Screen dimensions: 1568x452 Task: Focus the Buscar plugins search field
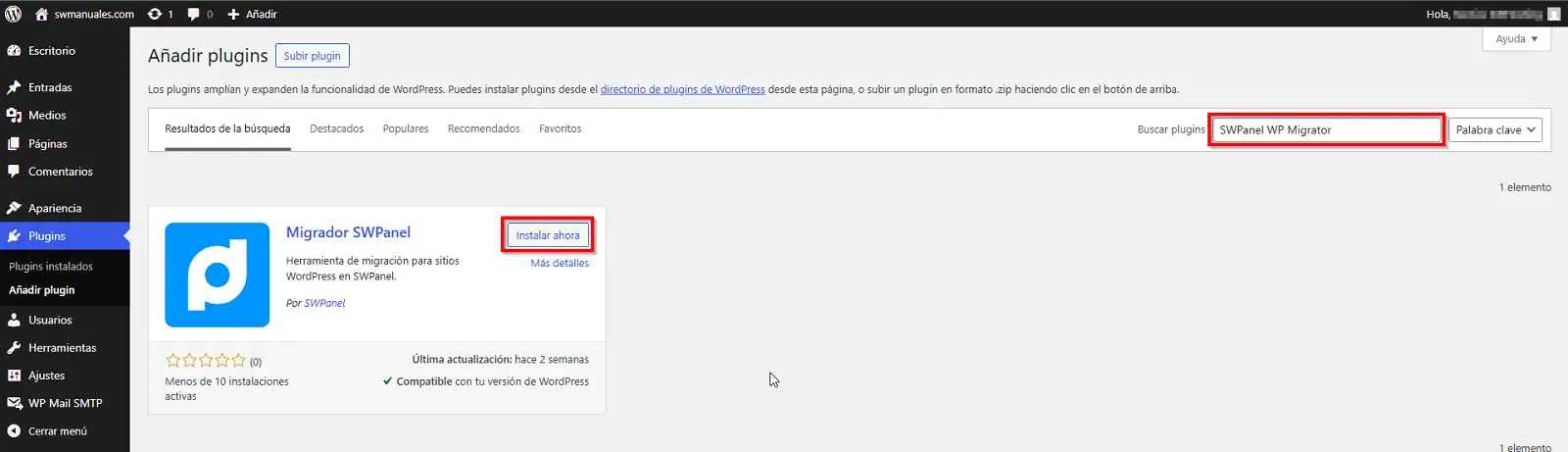coord(1327,129)
